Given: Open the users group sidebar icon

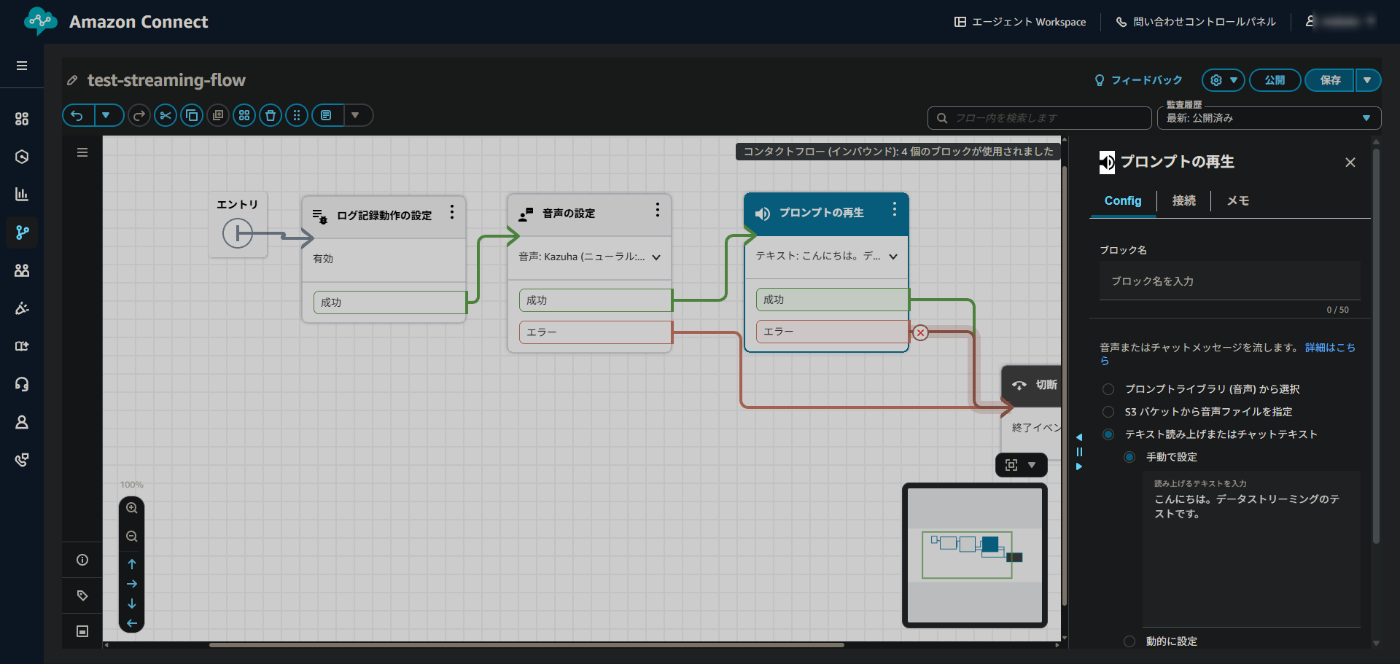Looking at the screenshot, I should (22, 270).
